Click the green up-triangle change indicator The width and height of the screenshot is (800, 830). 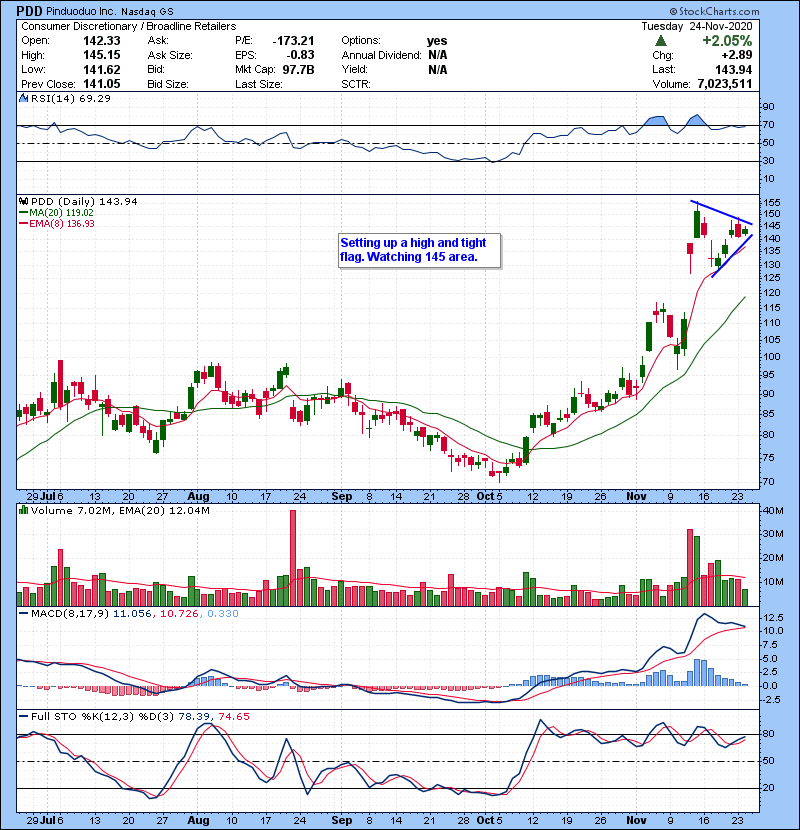[x=660, y=41]
